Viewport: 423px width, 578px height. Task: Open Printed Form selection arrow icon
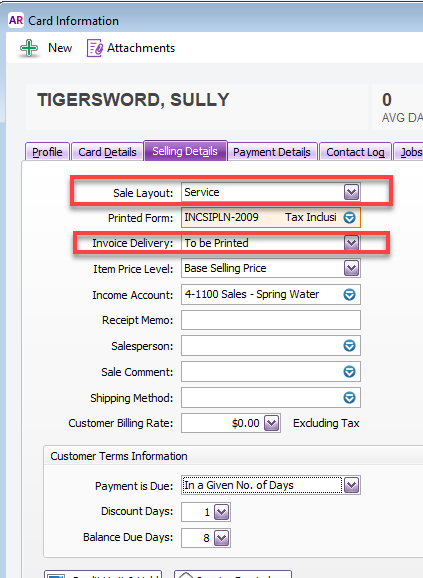(349, 217)
